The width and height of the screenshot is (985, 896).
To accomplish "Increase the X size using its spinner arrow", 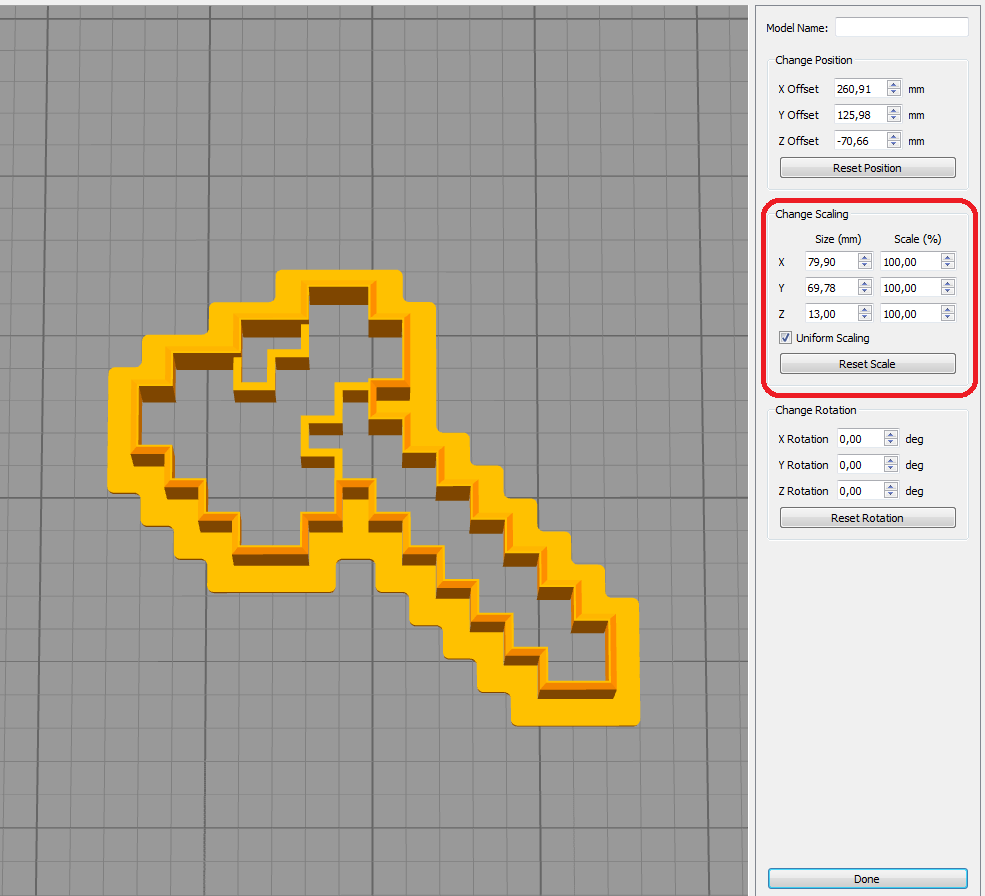I will pyautogui.click(x=865, y=257).
